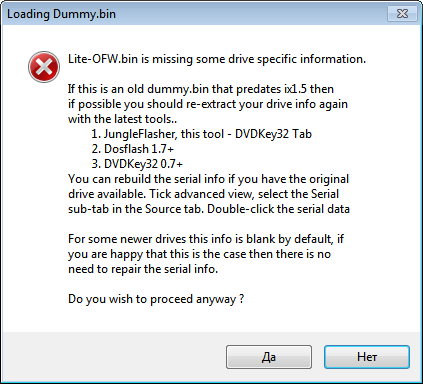Click the 'Loading Dummy.bin' title bar text
Image resolution: width=423 pixels, height=384 pixels.
pos(61,14)
